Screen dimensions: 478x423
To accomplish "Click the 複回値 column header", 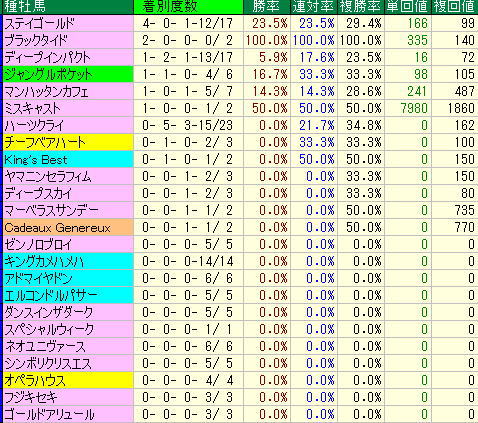I will [x=455, y=7].
